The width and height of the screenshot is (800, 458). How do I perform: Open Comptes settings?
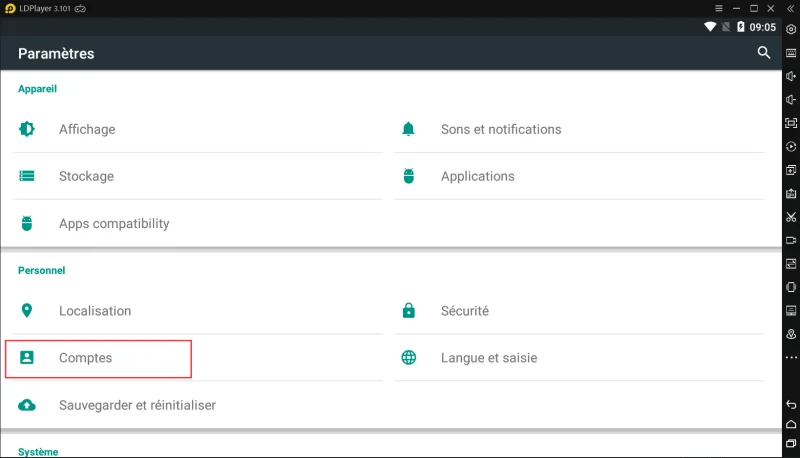[197, 358]
